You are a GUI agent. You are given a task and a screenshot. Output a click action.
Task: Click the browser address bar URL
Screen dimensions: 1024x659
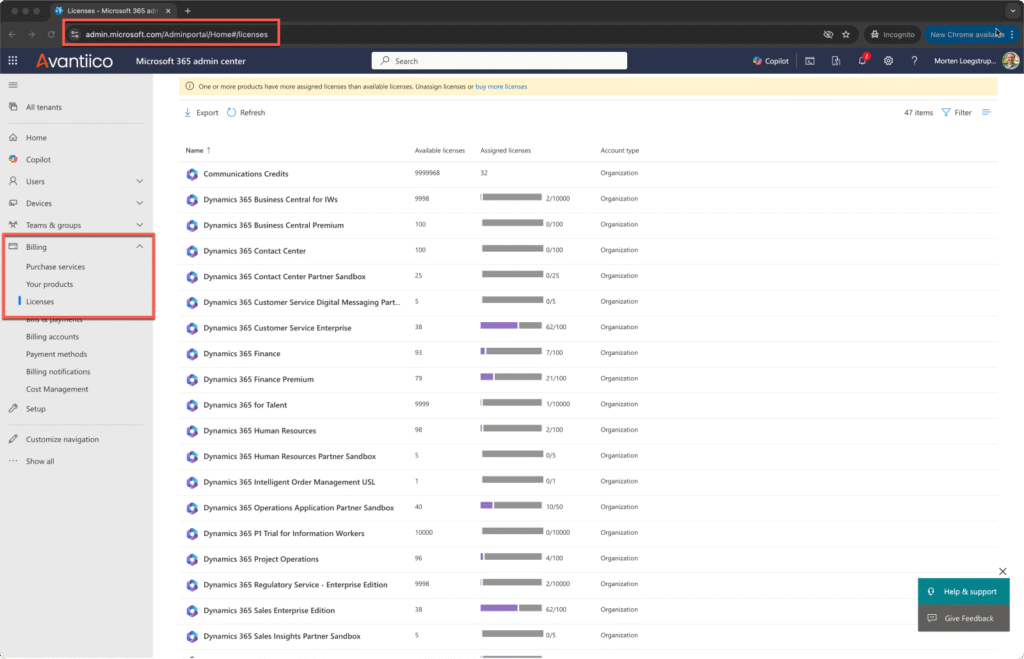(176, 34)
